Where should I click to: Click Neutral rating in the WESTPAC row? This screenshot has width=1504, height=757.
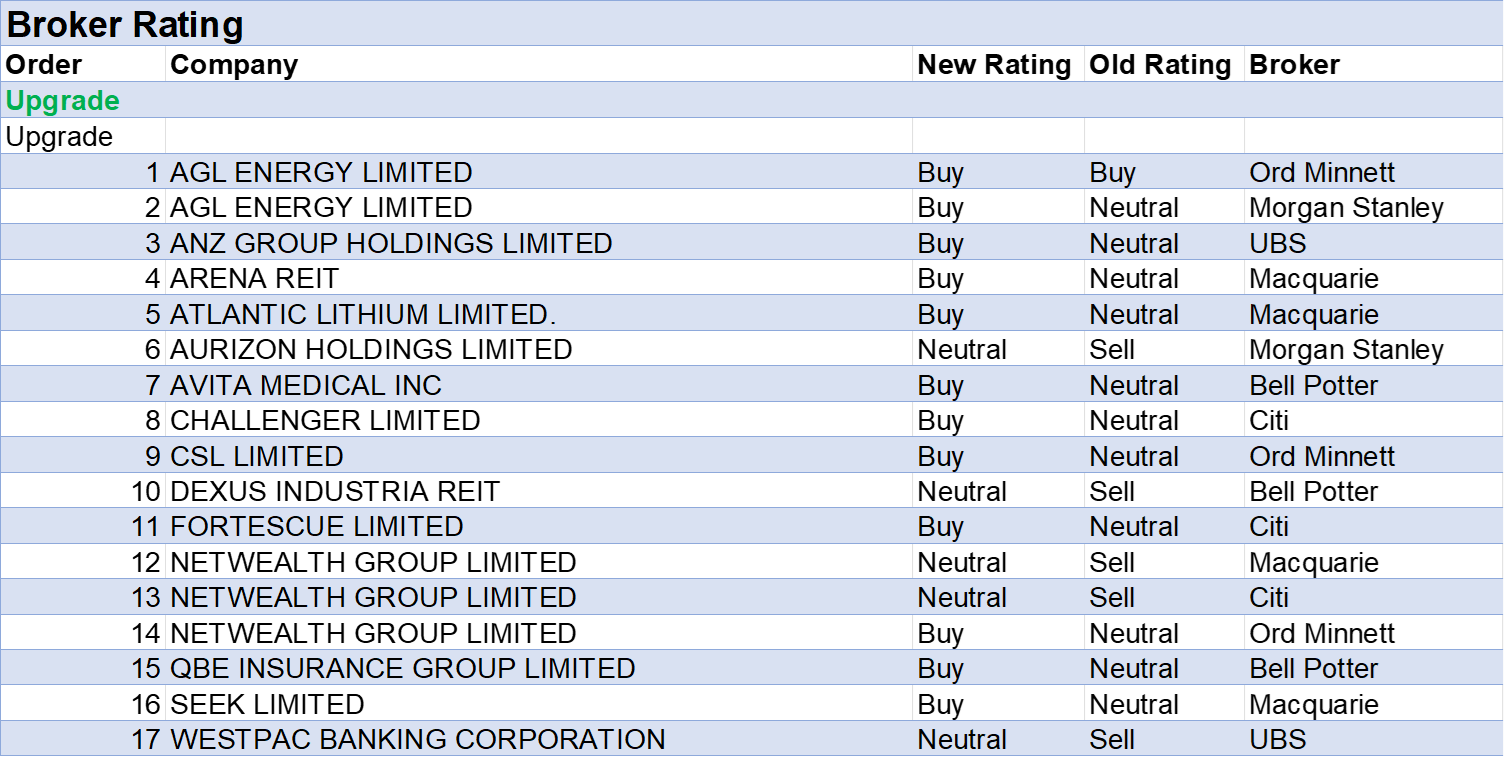962,740
